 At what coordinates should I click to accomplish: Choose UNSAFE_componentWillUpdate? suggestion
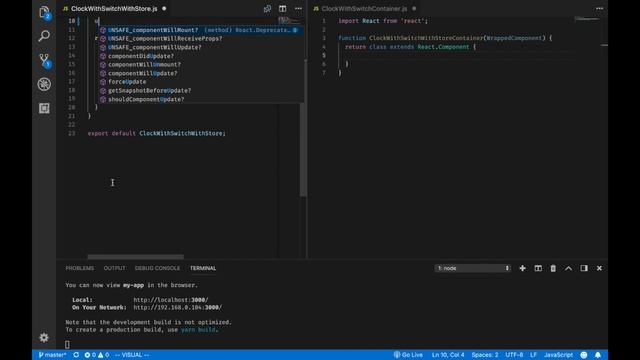click(200, 47)
